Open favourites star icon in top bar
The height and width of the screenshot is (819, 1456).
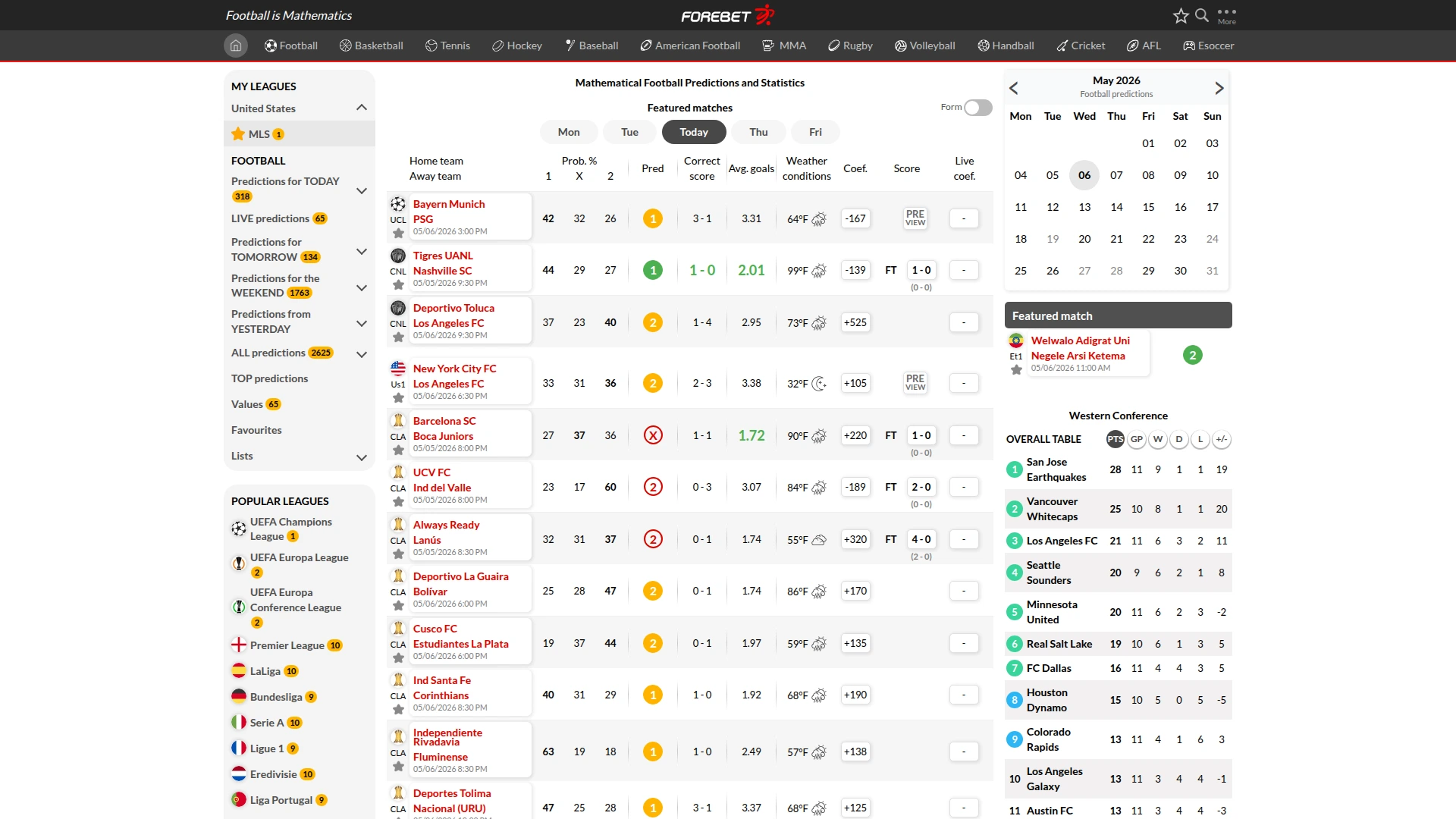pyautogui.click(x=1181, y=16)
